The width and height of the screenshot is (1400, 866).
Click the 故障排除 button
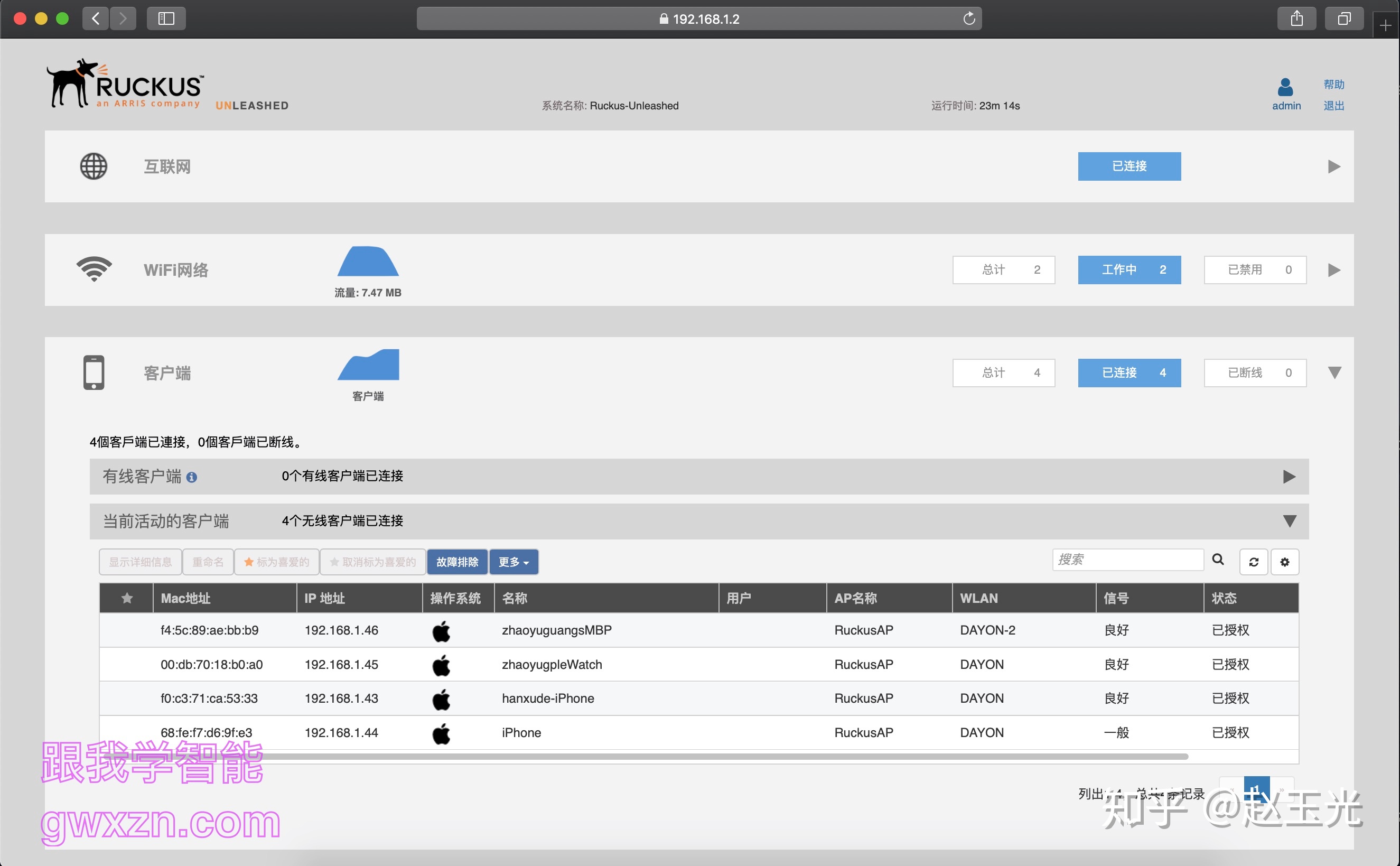(x=457, y=562)
